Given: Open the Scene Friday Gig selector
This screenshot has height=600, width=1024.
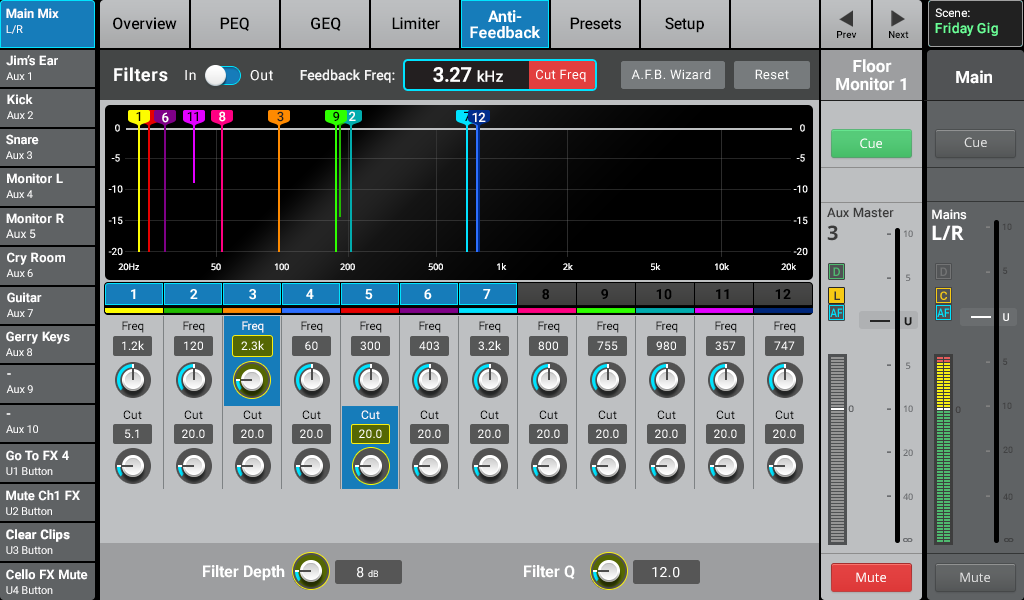Looking at the screenshot, I should 975,24.
